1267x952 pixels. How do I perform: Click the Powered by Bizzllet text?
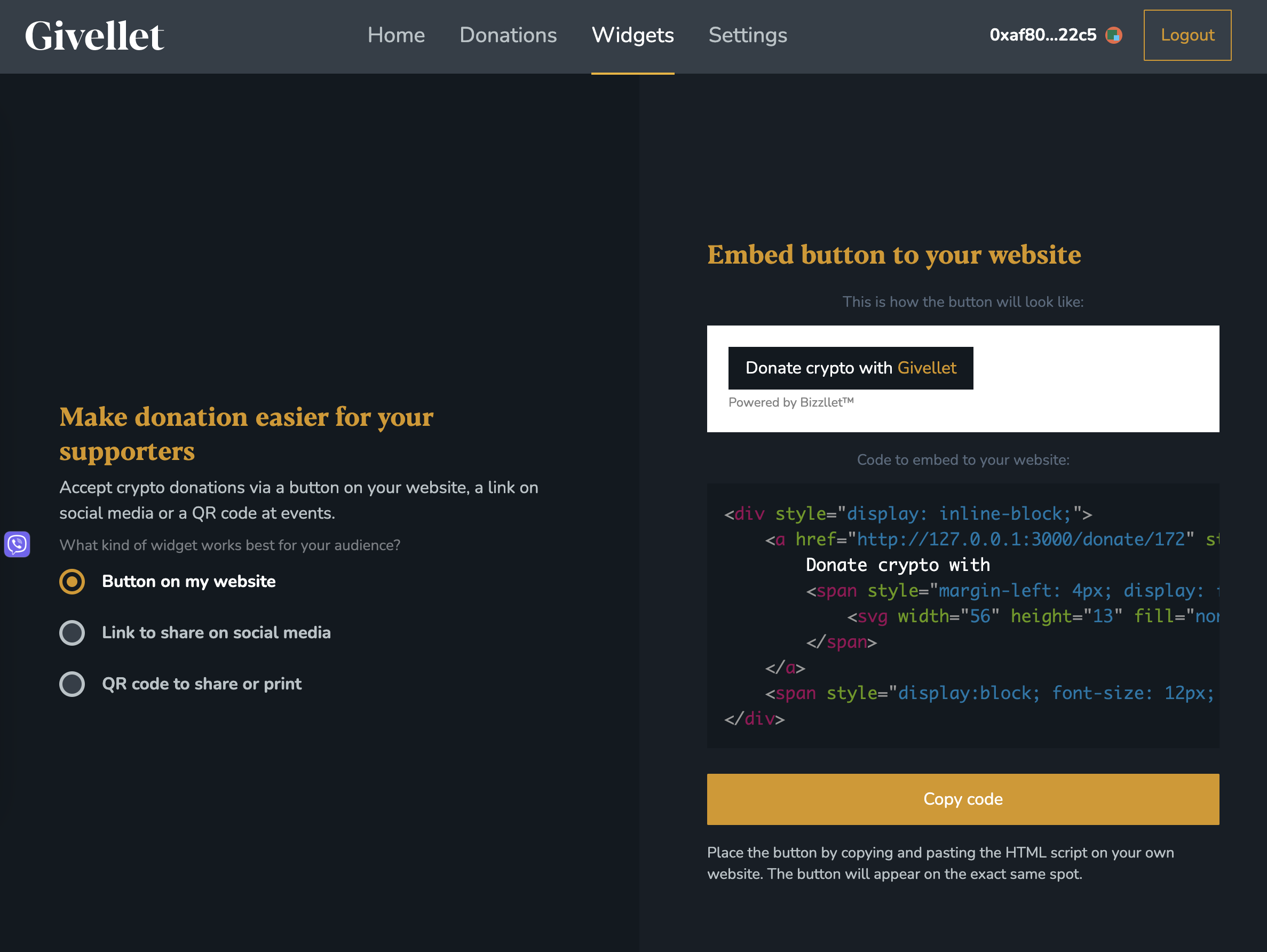[790, 403]
